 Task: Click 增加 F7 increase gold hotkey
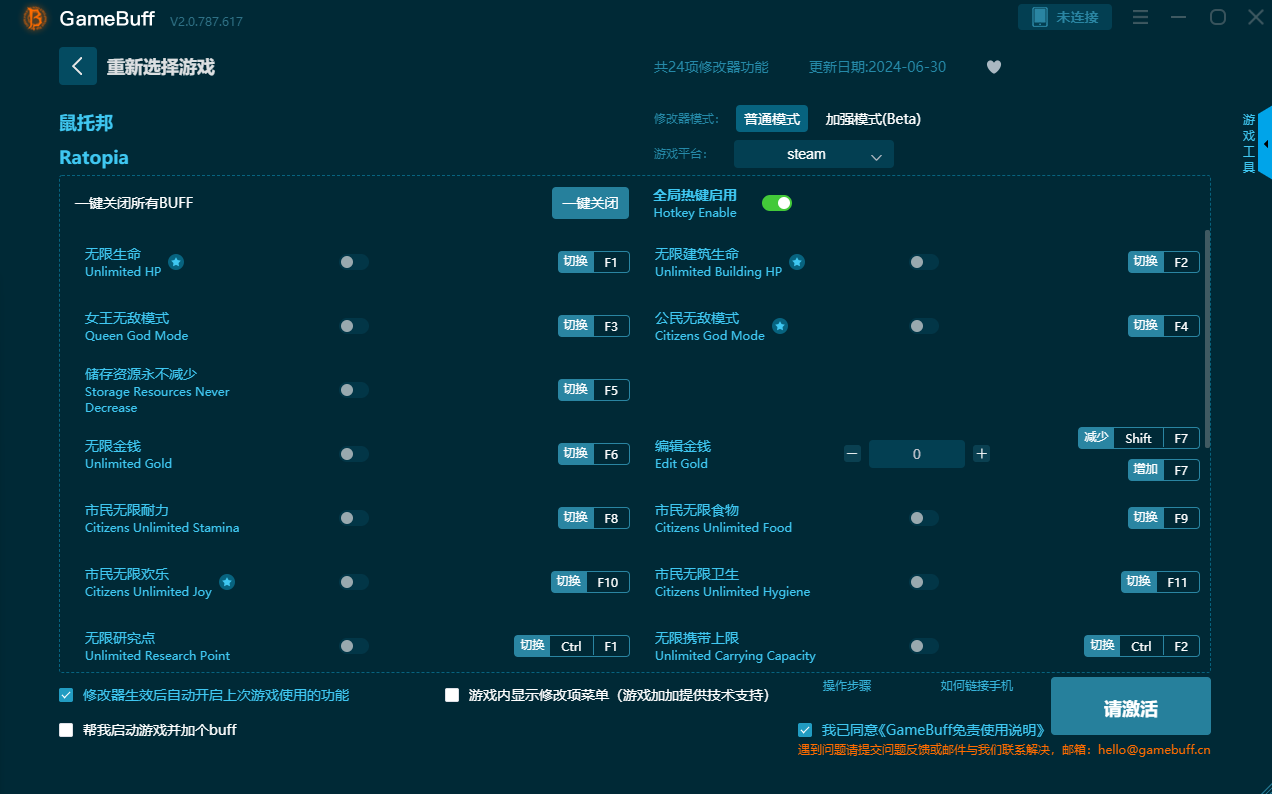point(1164,470)
